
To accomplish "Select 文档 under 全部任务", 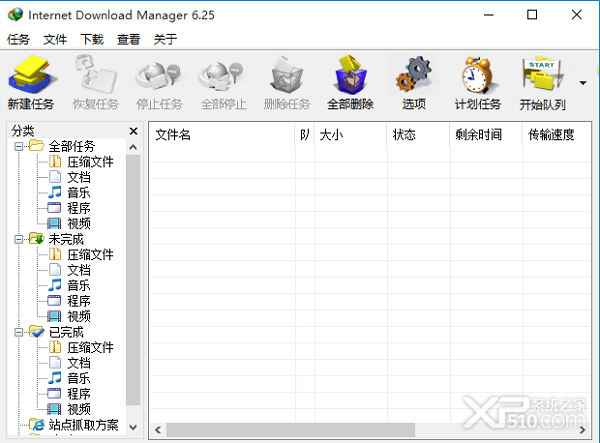I will [79, 177].
